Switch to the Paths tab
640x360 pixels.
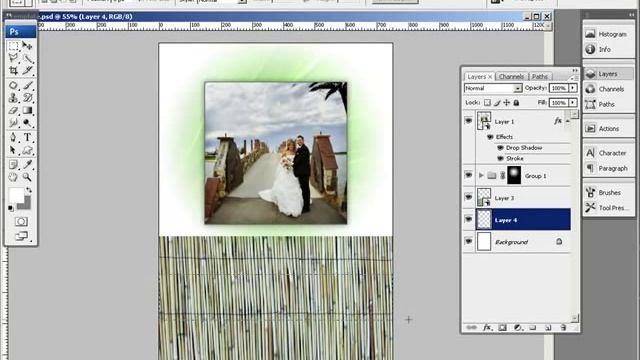point(540,76)
